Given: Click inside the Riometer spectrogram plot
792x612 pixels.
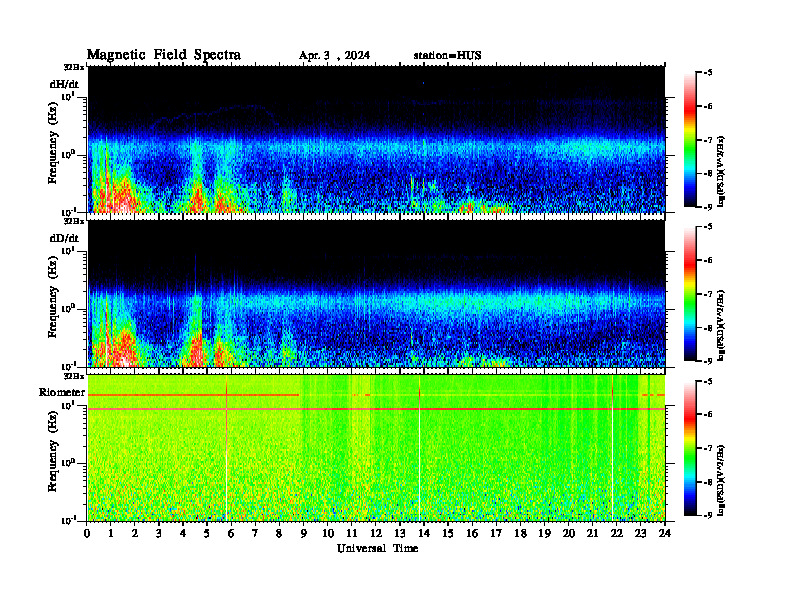Looking at the screenshot, I should (376, 448).
